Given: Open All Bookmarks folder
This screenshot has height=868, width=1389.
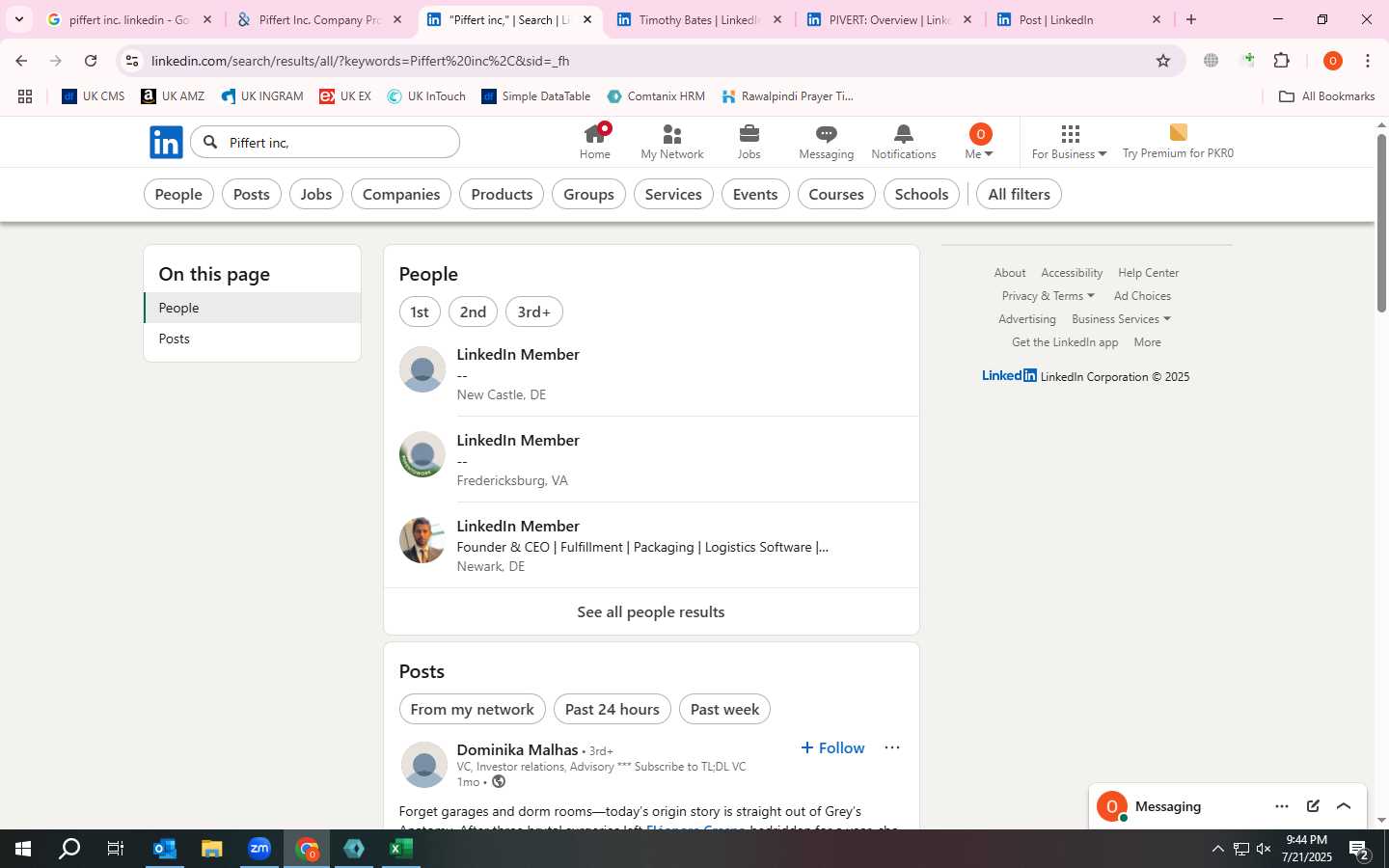Looking at the screenshot, I should (x=1326, y=96).
